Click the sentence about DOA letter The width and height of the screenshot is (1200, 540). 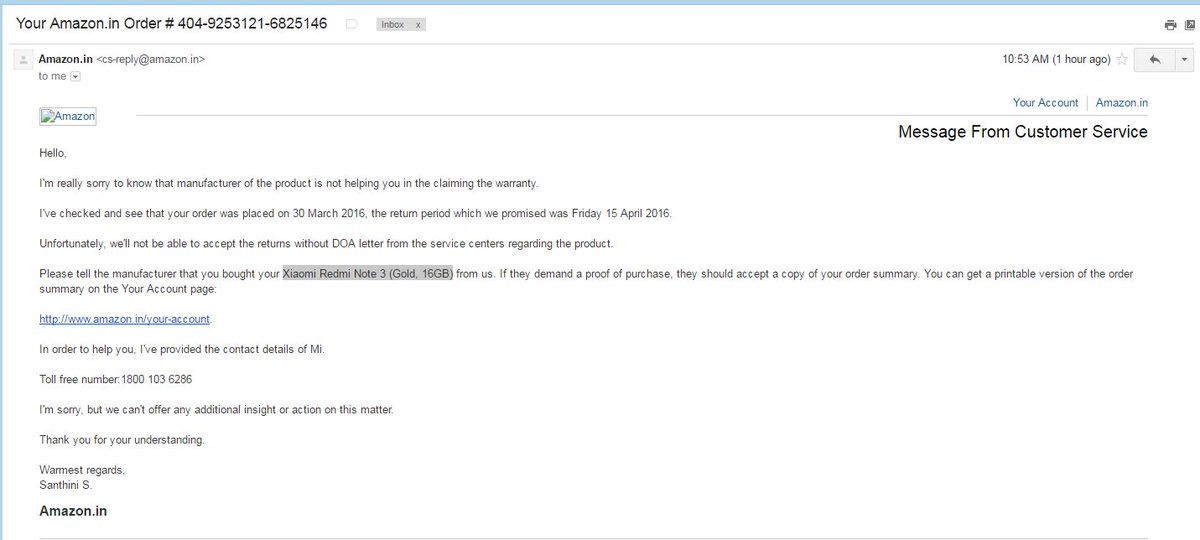(x=325, y=244)
